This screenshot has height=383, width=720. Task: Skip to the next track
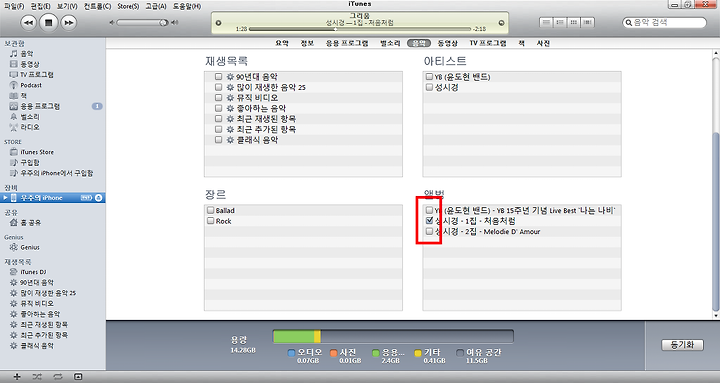click(x=68, y=23)
